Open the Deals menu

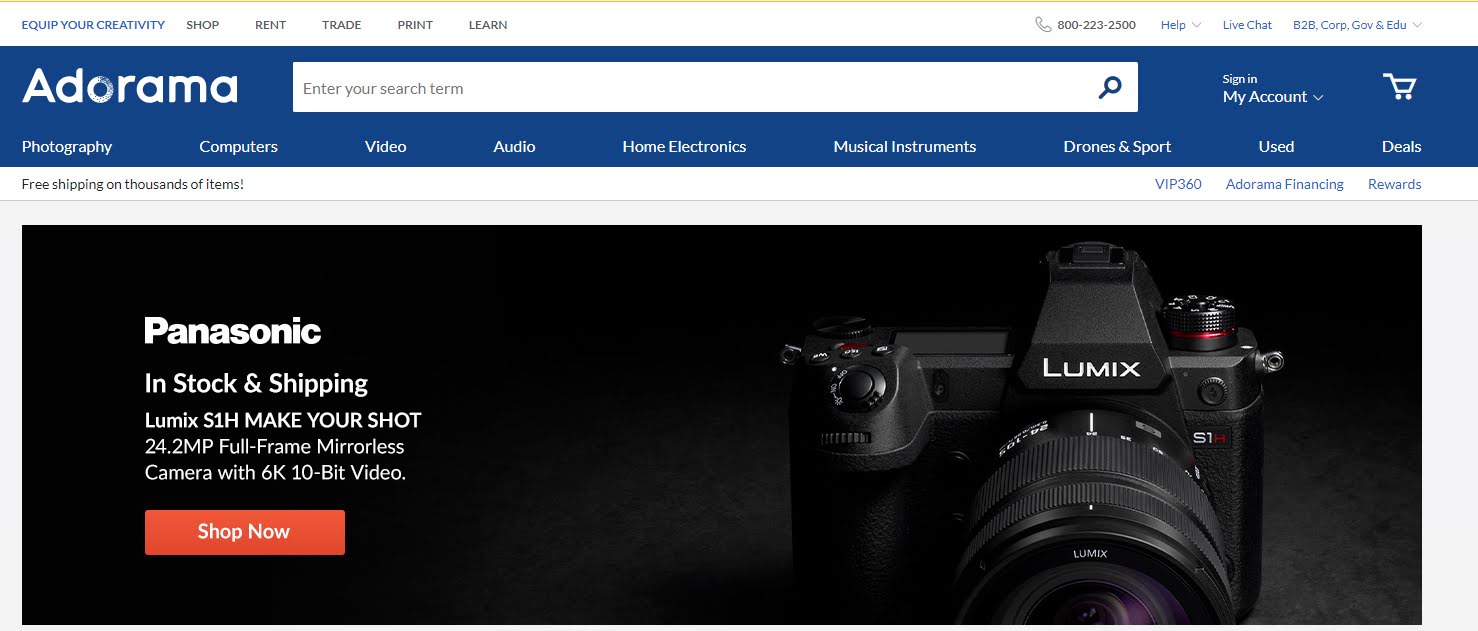tap(1401, 146)
